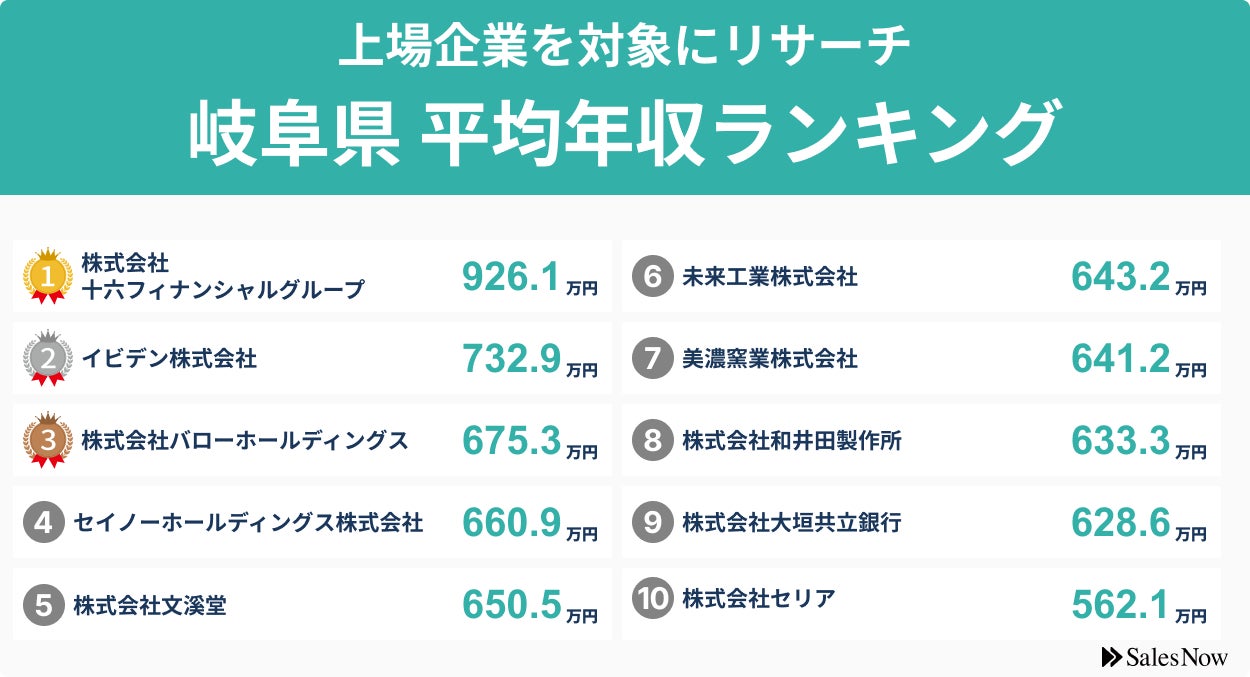Click the gray rank 7 circle badge
Image resolution: width=1250 pixels, height=677 pixels.
tap(652, 359)
